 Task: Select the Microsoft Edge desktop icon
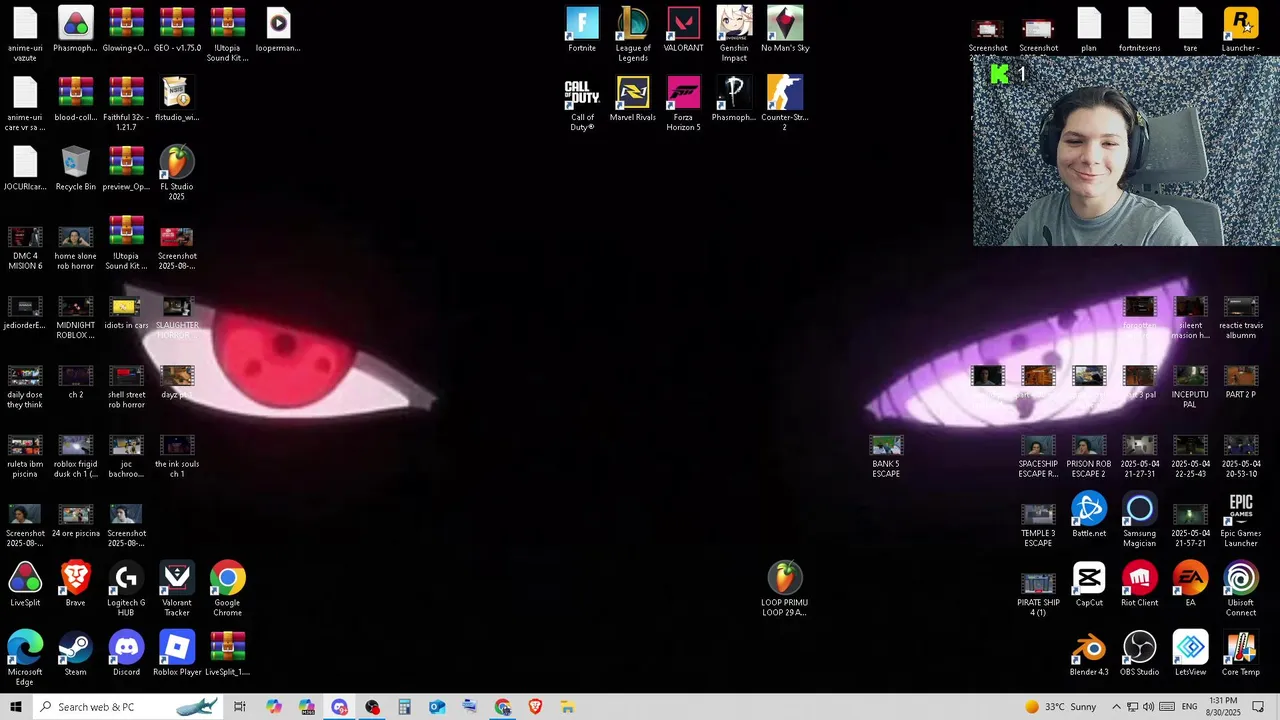(25, 658)
